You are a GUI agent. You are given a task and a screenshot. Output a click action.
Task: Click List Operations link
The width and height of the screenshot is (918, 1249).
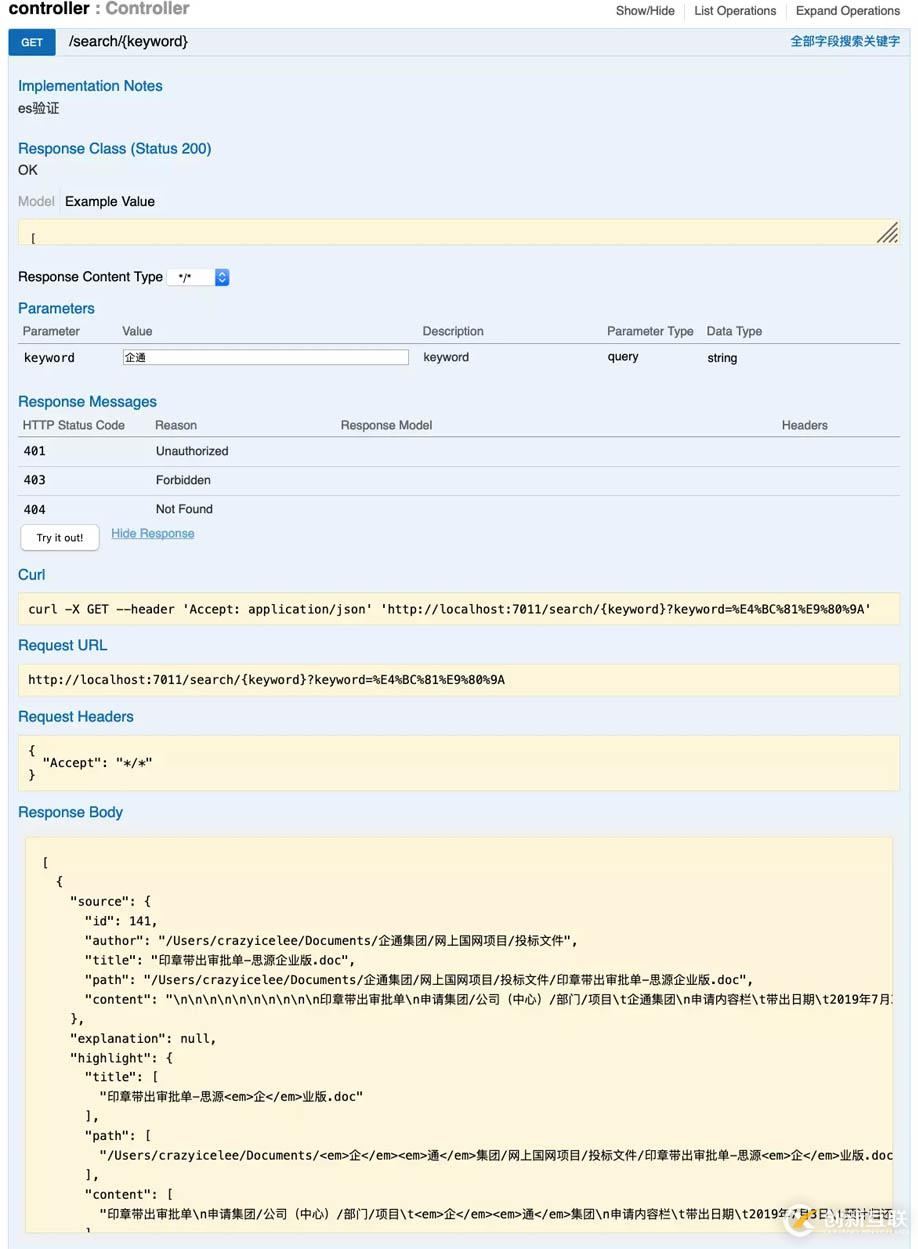coord(735,11)
